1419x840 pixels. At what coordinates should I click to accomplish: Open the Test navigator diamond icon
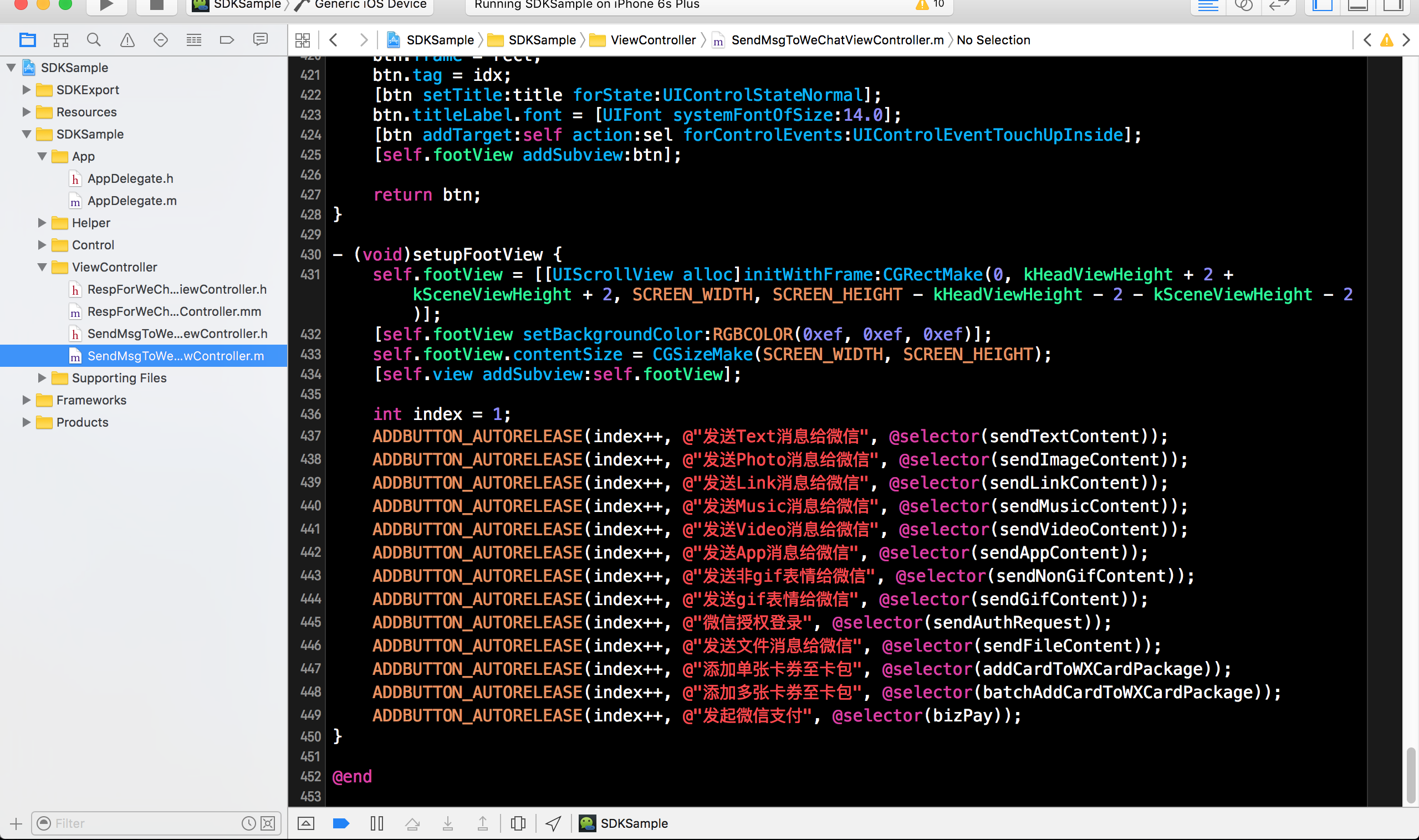coord(161,40)
